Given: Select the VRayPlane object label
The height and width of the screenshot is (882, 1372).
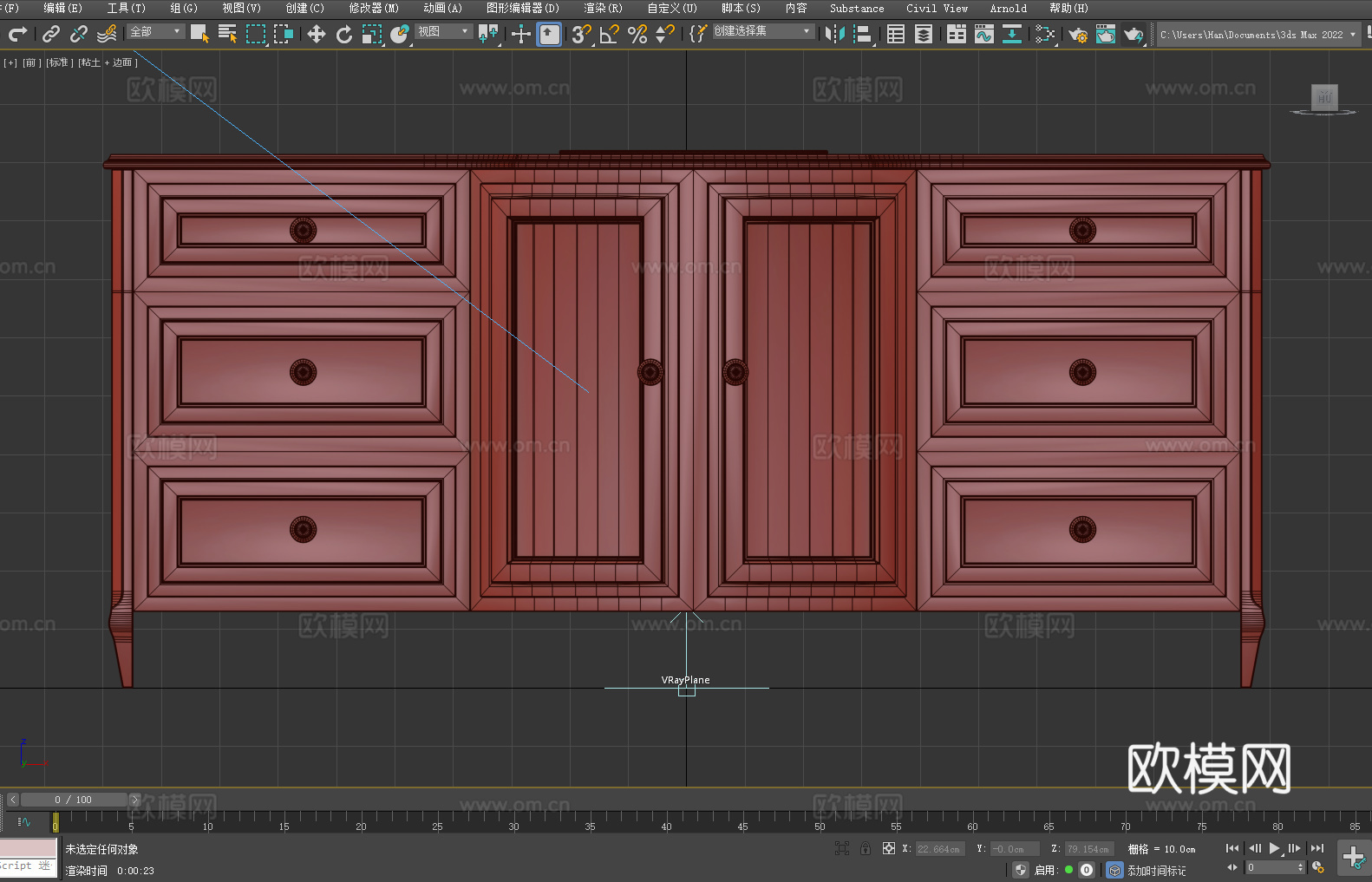Looking at the screenshot, I should pyautogui.click(x=685, y=680).
